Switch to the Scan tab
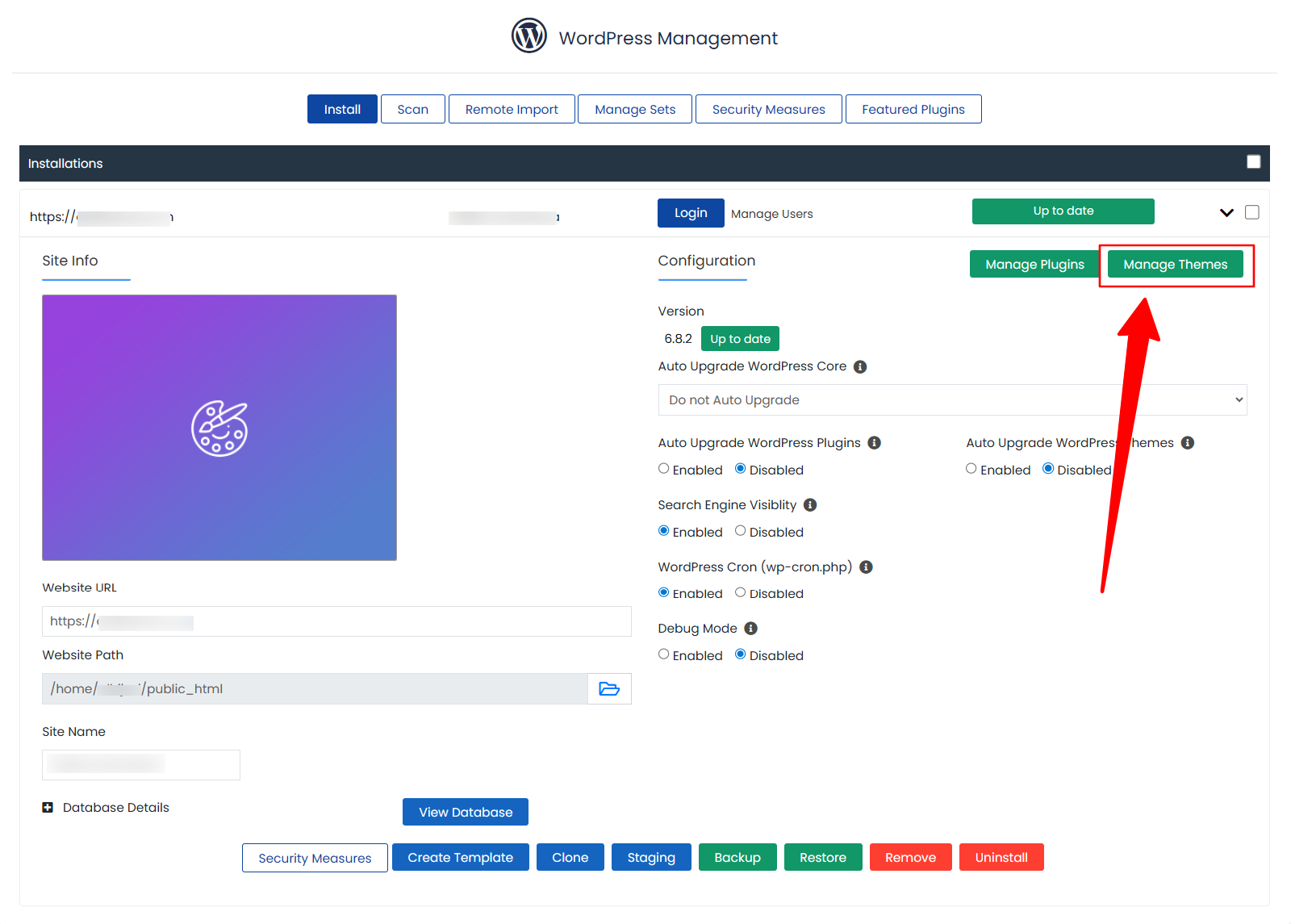 [x=413, y=109]
